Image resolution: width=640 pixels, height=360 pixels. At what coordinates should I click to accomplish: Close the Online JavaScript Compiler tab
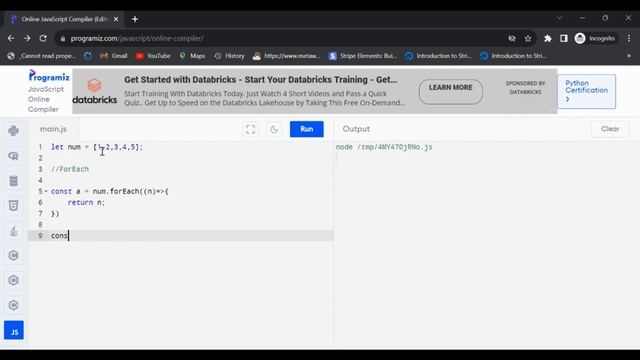tap(116, 19)
